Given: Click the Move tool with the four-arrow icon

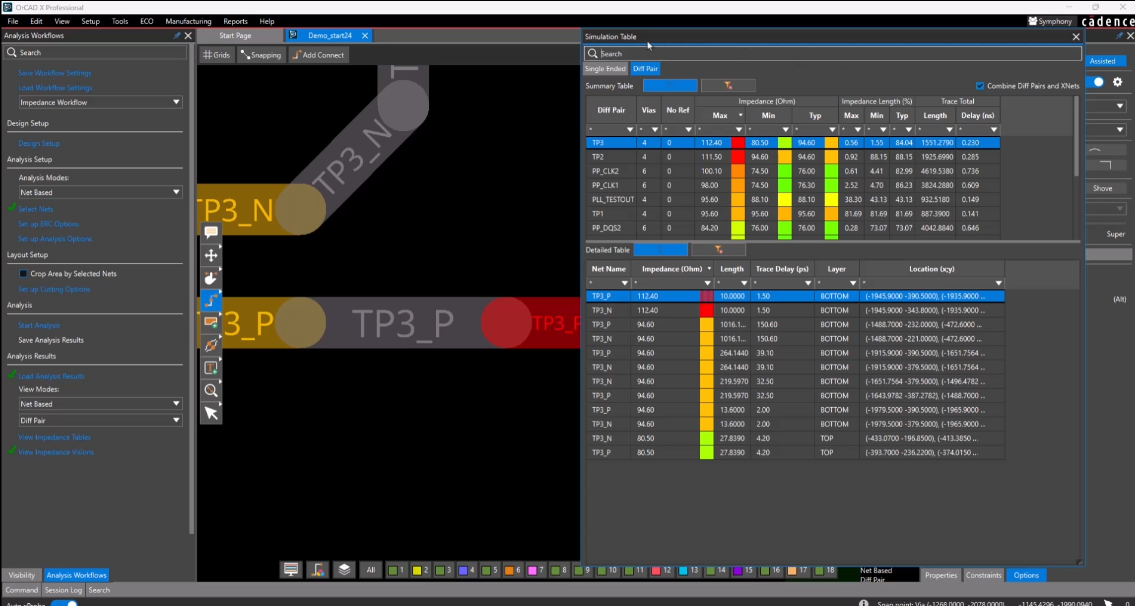Looking at the screenshot, I should (x=211, y=255).
